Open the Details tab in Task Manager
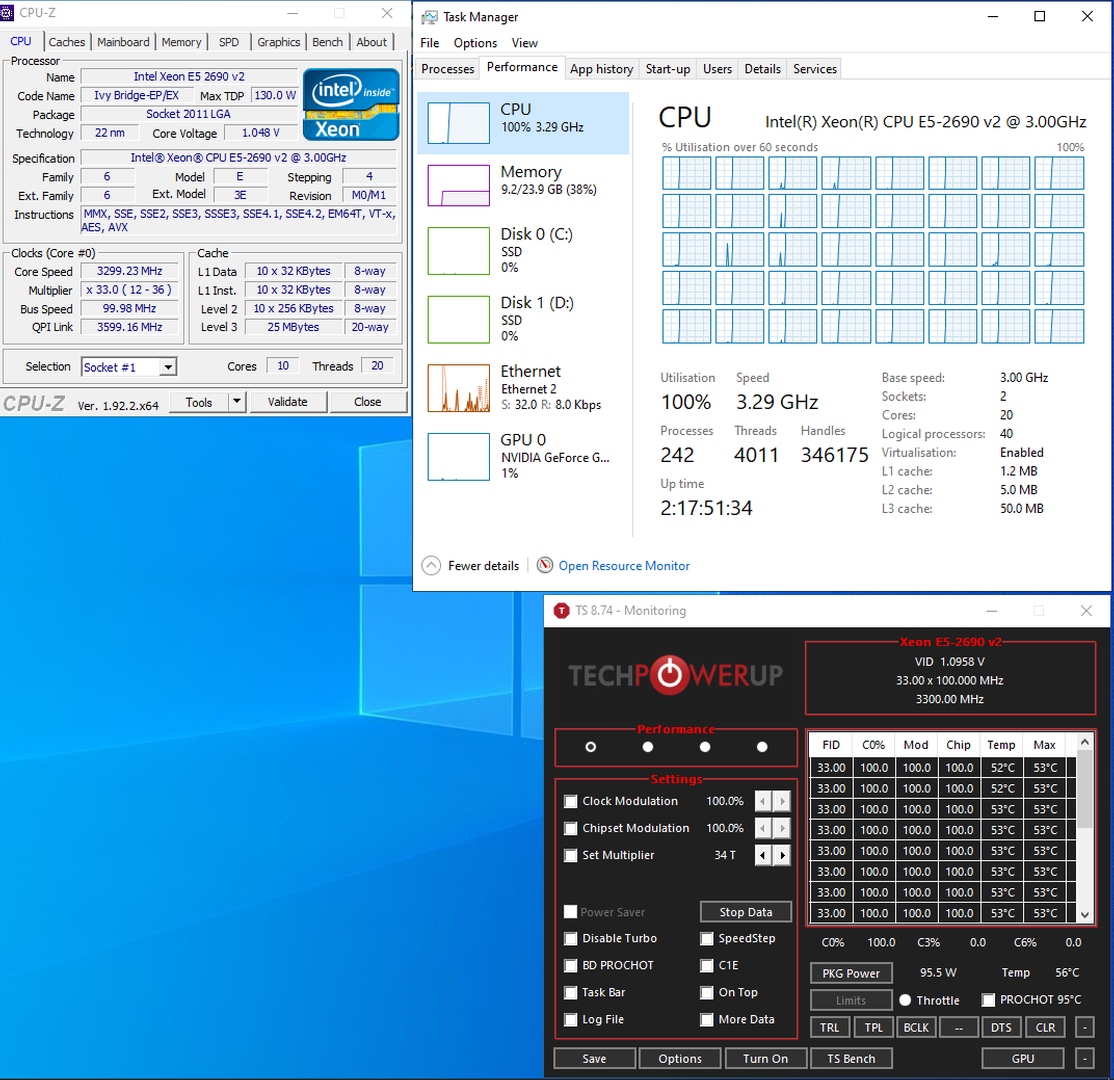This screenshot has height=1080, width=1114. point(762,69)
